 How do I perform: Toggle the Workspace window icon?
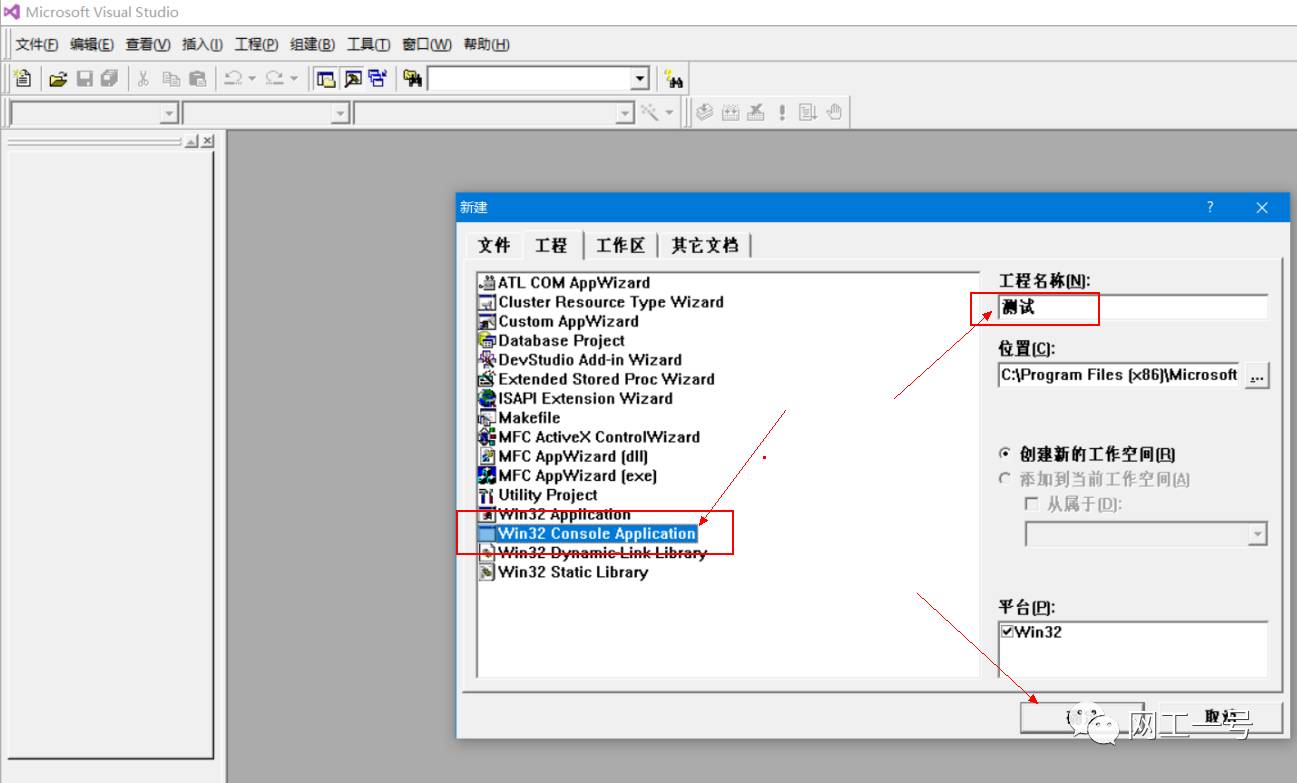326,79
